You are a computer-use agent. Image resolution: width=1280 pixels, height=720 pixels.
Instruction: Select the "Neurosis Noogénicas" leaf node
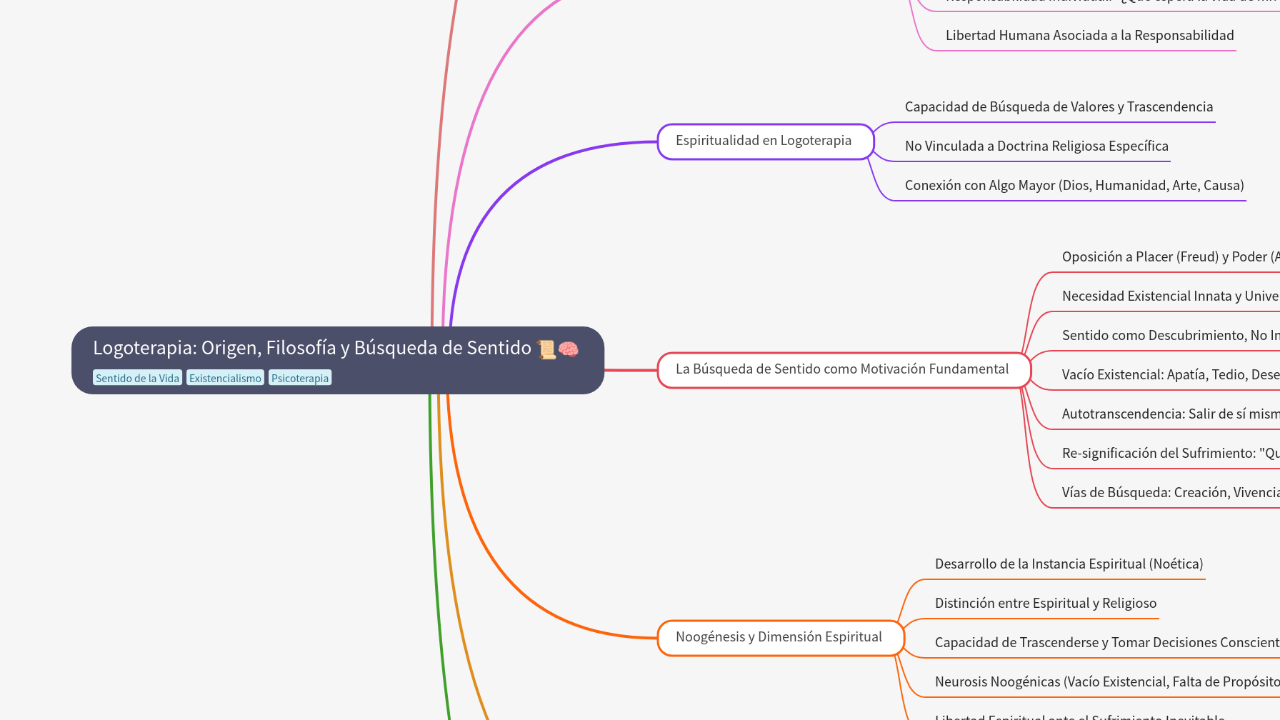pos(1106,682)
